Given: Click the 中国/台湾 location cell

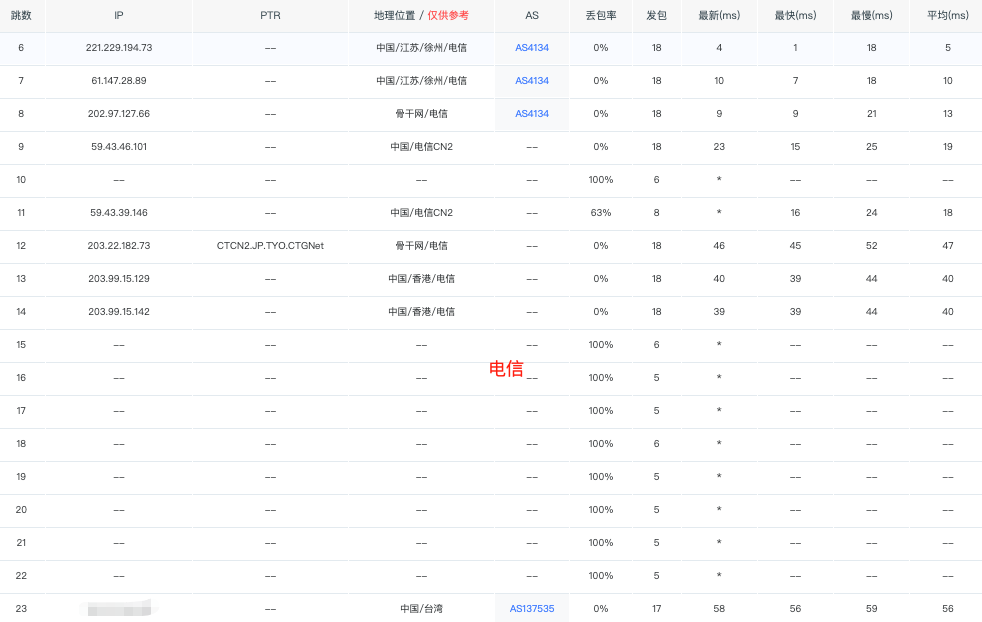Looking at the screenshot, I should click(421, 608).
